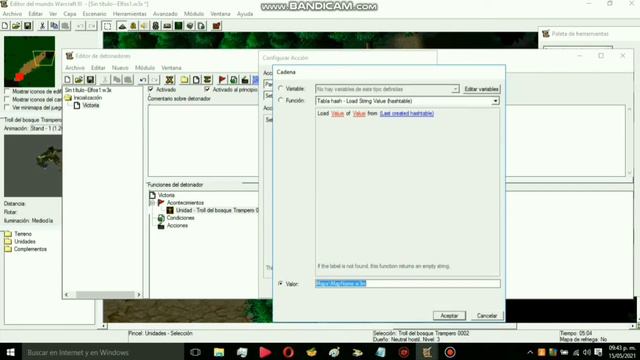Enable first Mostrar iconos de edif checkbox
The image size is (640, 360).
pyautogui.click(x=7, y=91)
